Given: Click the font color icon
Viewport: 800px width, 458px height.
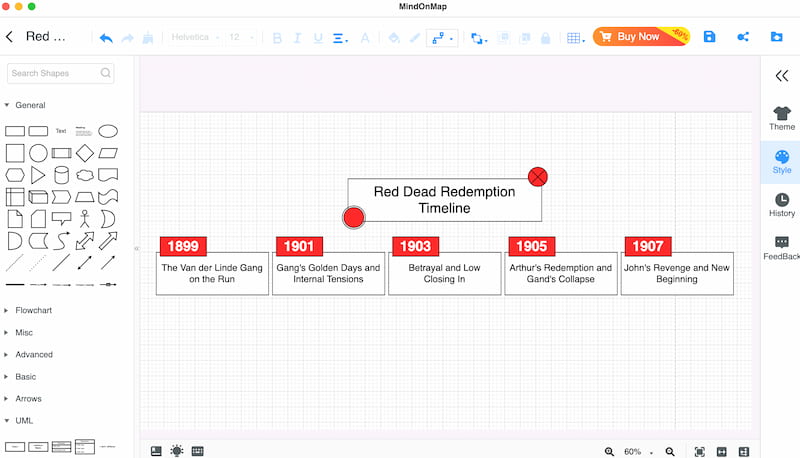Looking at the screenshot, I should click(x=365, y=38).
